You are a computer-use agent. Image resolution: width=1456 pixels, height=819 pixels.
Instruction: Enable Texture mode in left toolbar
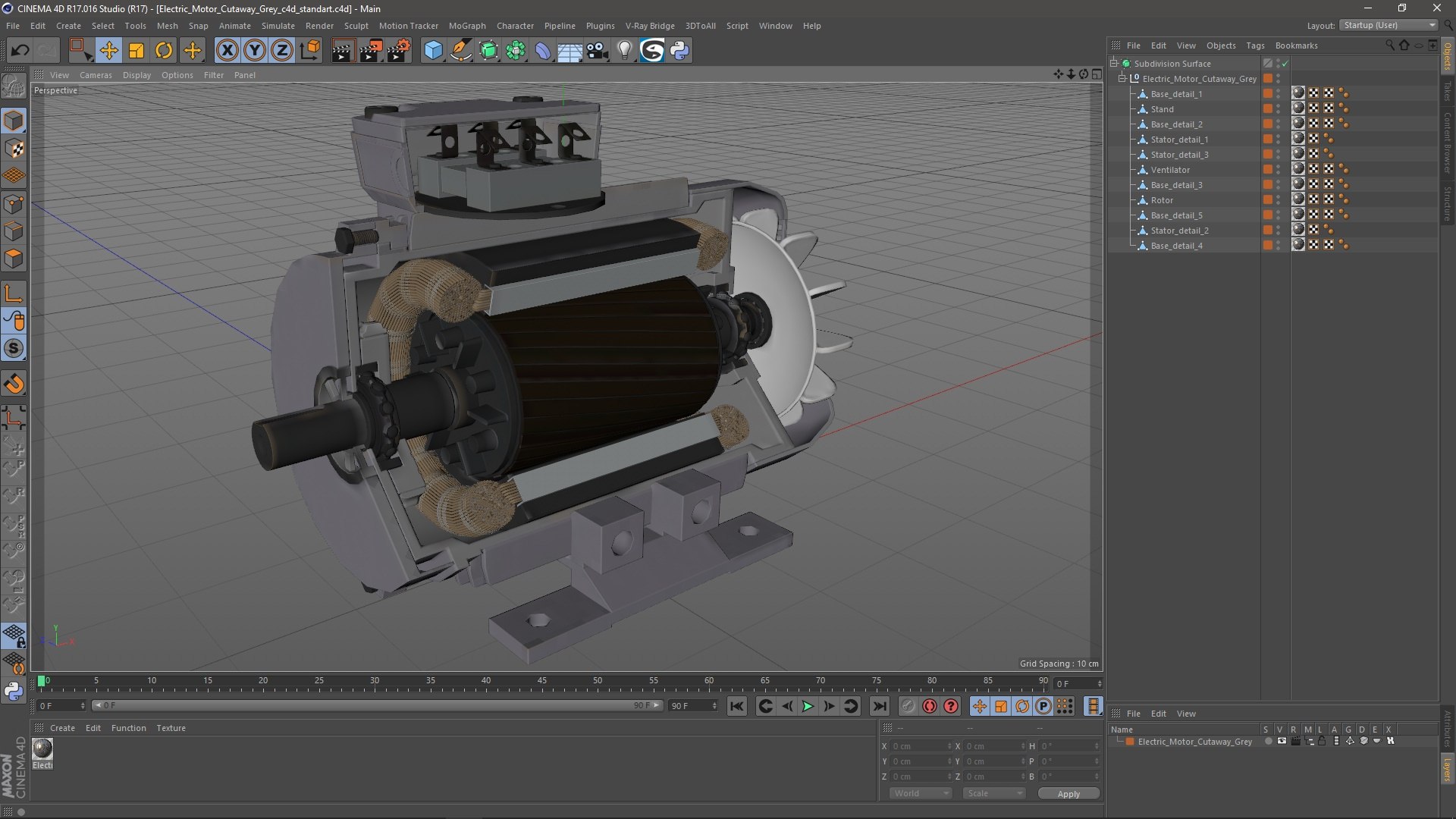point(14,149)
